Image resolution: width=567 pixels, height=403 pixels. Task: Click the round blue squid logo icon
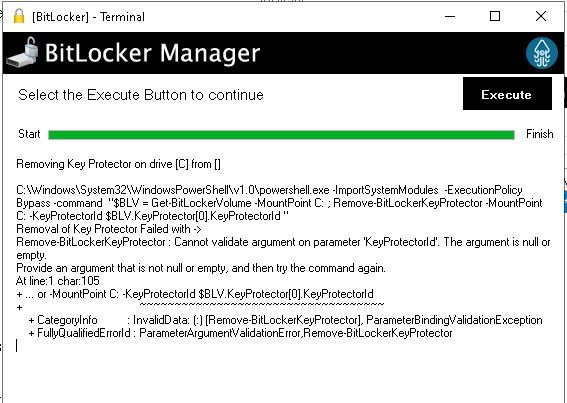541,53
